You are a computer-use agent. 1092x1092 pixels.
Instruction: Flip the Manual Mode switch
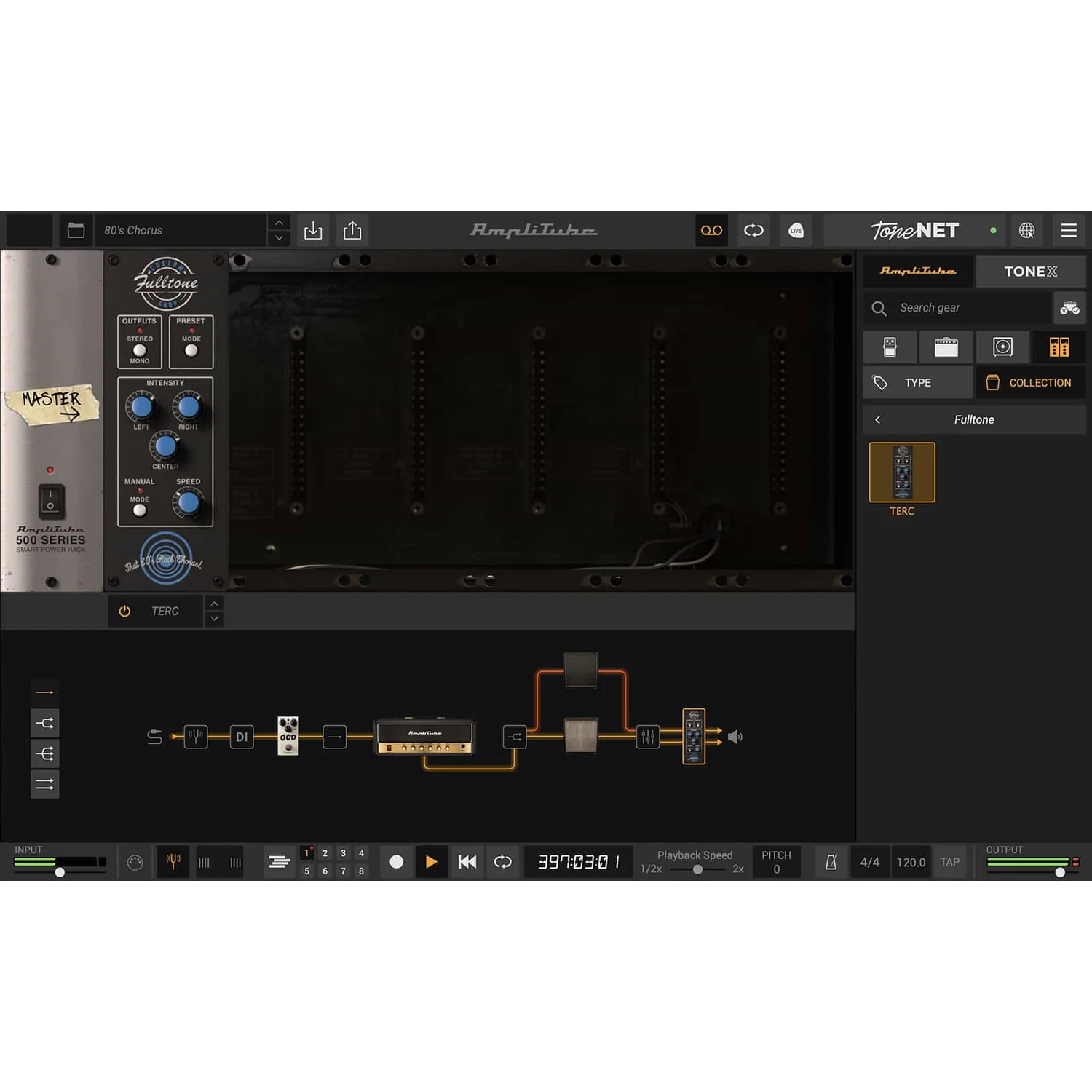[139, 510]
